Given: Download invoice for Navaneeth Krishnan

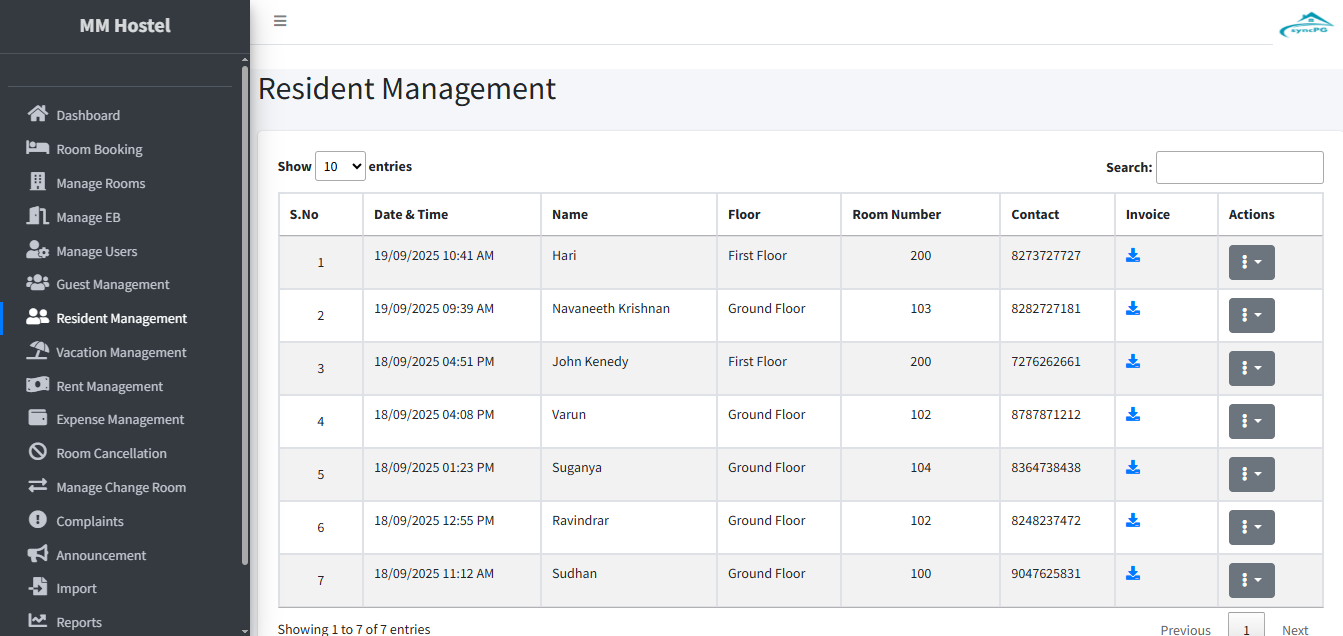Looking at the screenshot, I should [1133, 308].
